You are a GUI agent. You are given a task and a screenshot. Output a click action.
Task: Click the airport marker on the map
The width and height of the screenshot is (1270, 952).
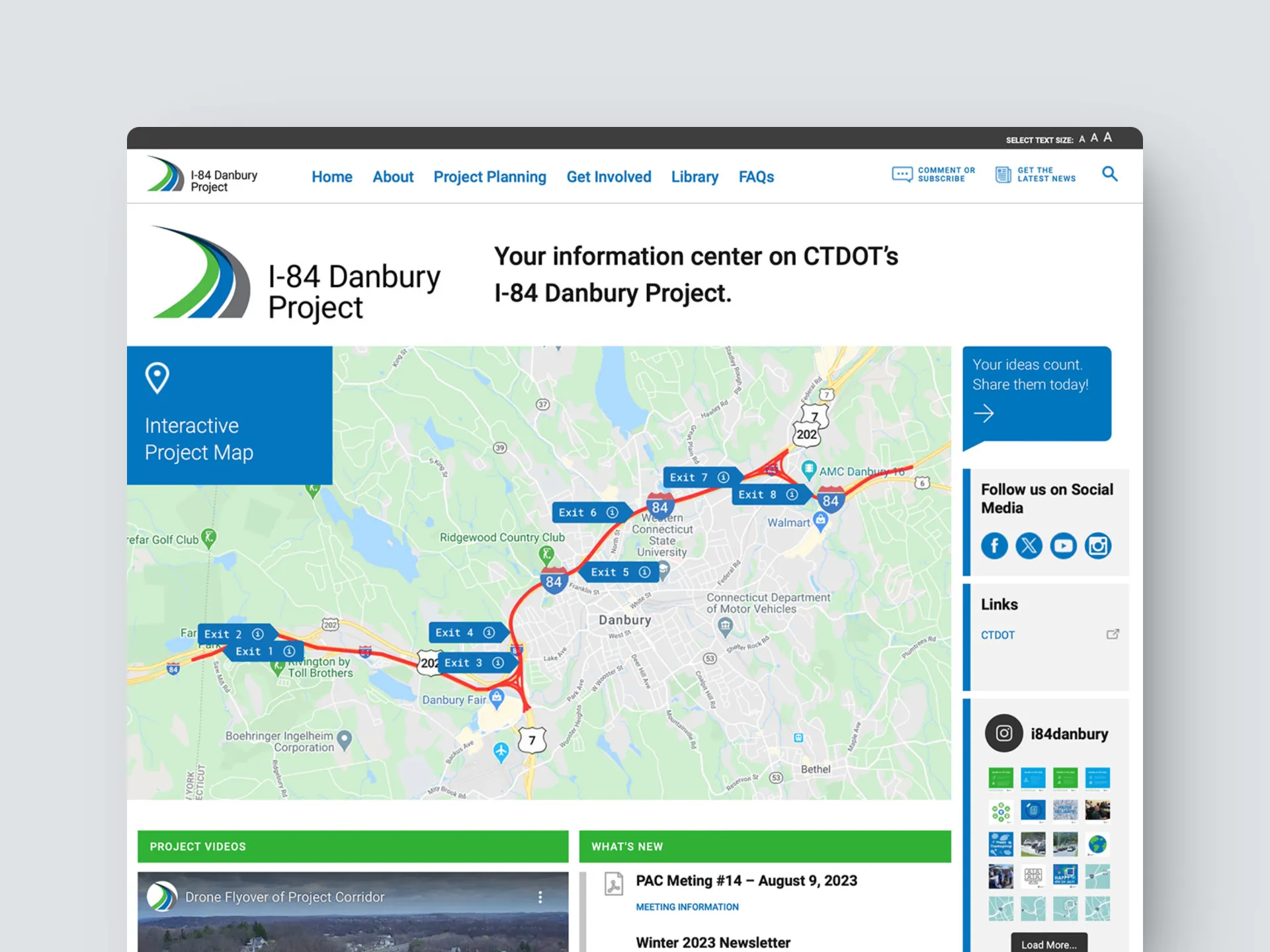(501, 752)
